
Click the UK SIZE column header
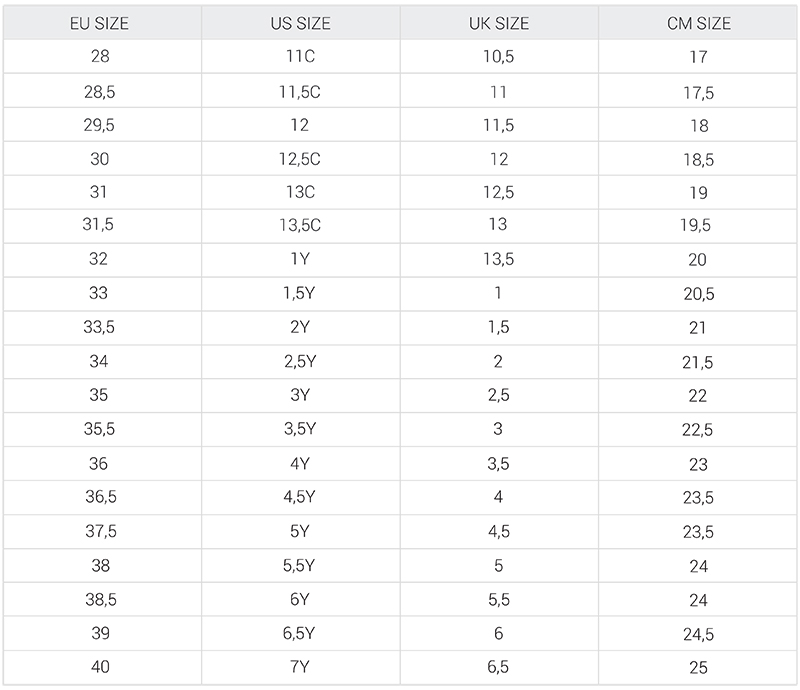(x=499, y=23)
